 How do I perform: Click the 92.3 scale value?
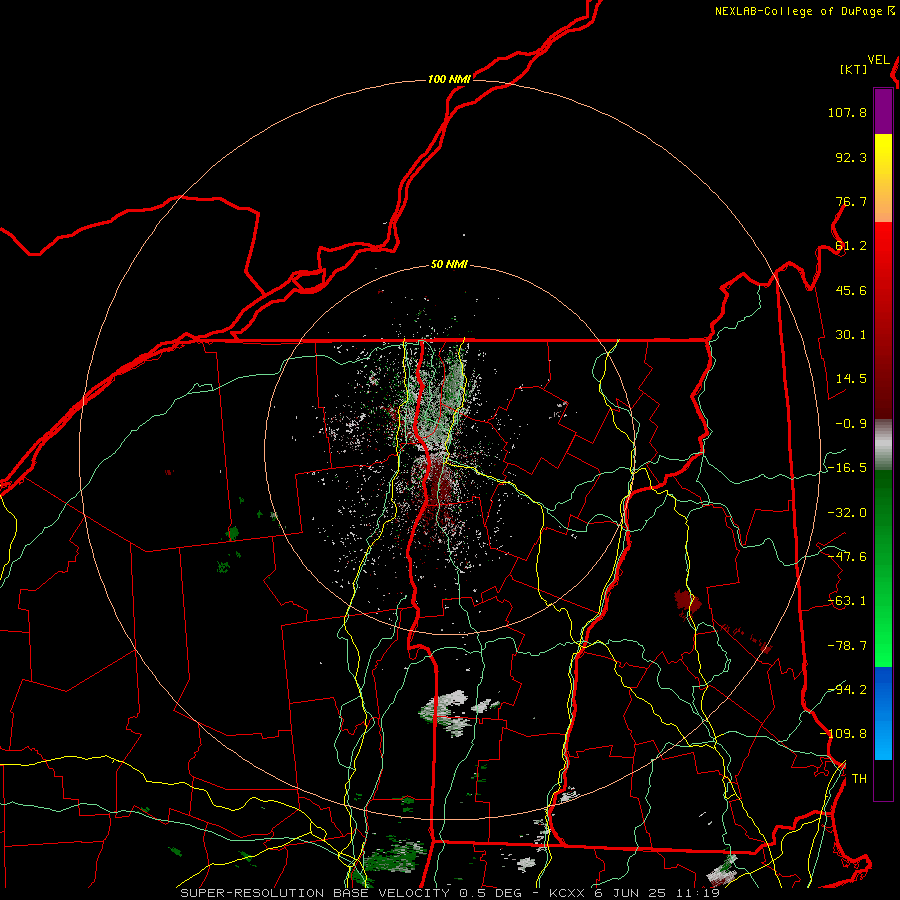click(851, 157)
